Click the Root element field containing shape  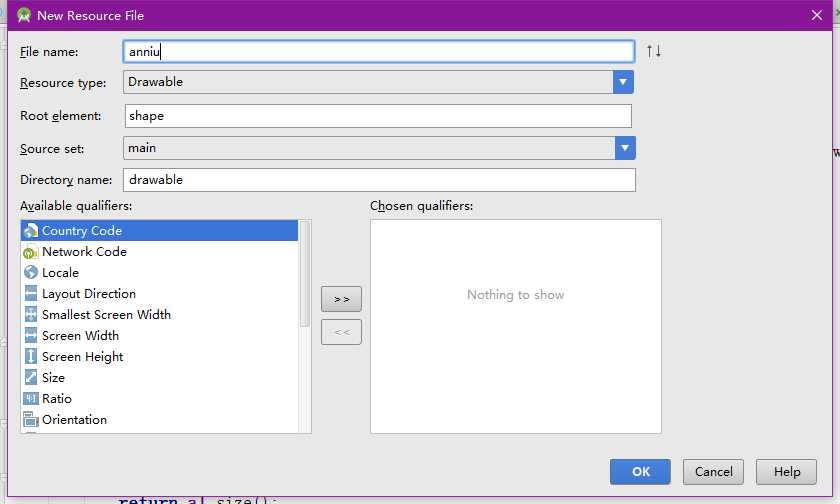click(x=378, y=116)
